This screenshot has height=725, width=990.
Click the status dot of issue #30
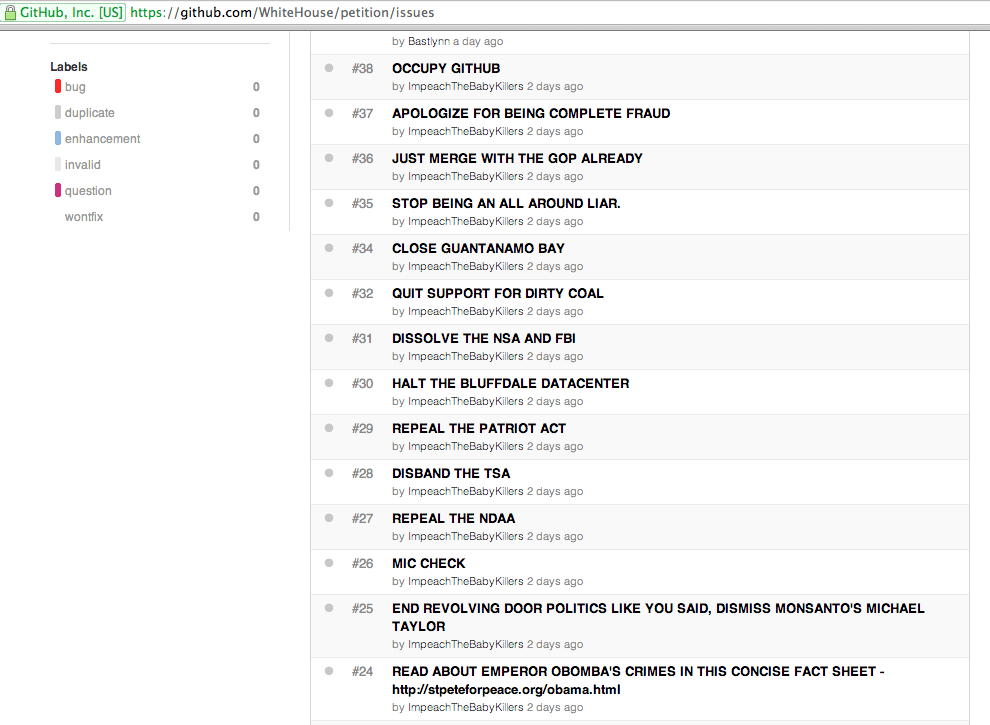329,383
